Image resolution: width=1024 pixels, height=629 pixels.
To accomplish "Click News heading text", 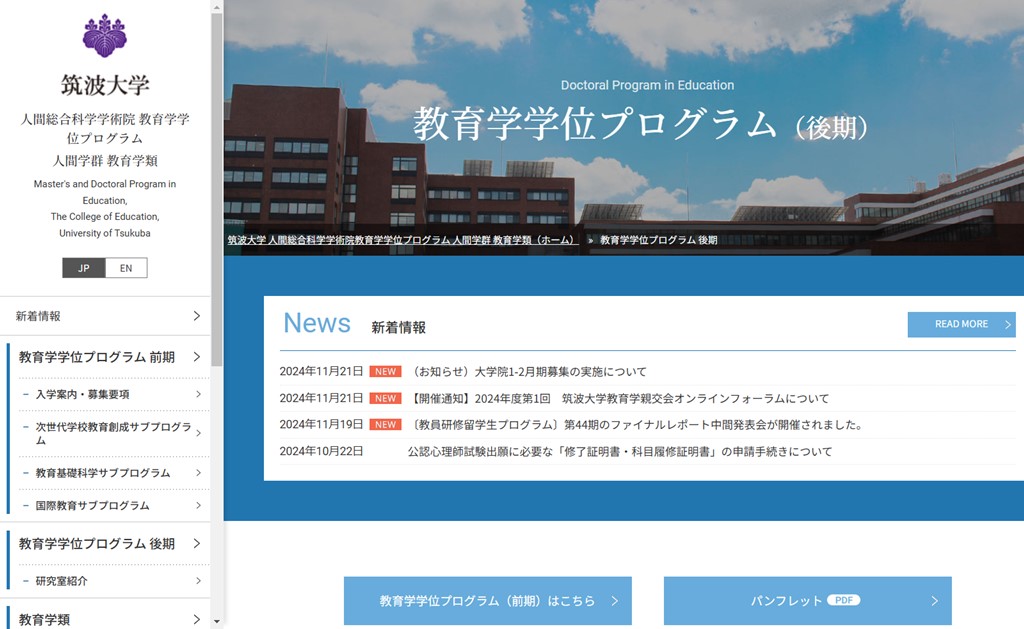I will click(x=317, y=323).
